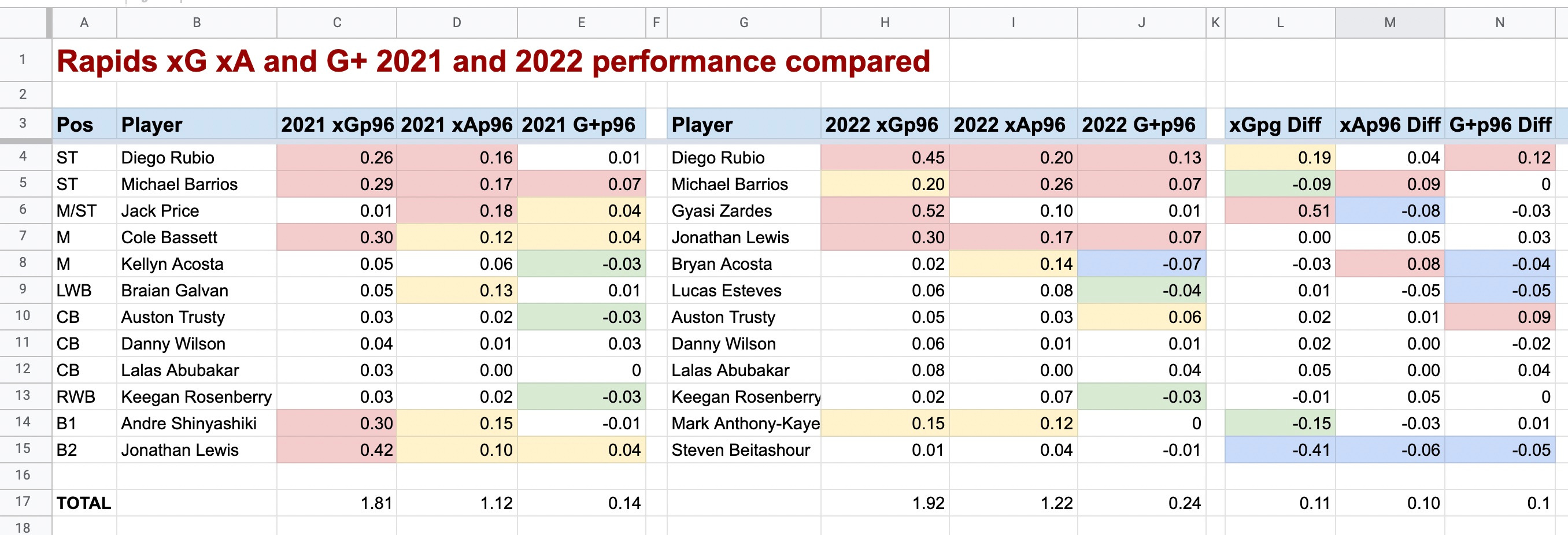The image size is (1568, 535).
Task: Select Jonathan Lewis's 0.42 xGp96 cell
Action: [x=336, y=450]
